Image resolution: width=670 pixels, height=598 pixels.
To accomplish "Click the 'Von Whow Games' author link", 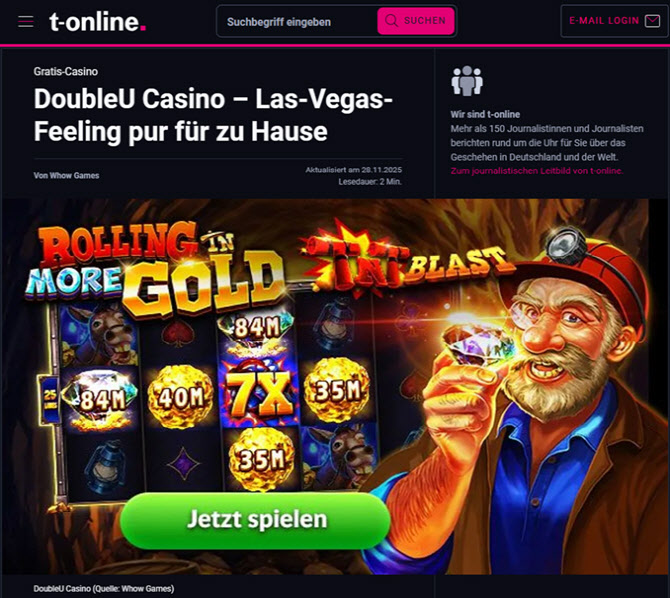I will coord(66,176).
